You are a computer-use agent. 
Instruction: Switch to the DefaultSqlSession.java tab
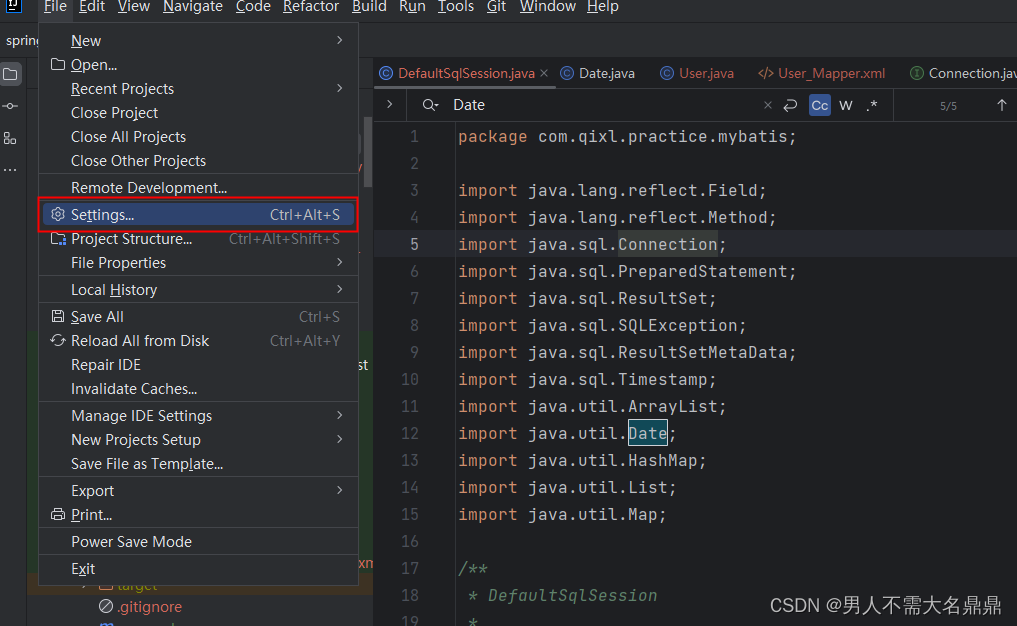click(464, 73)
